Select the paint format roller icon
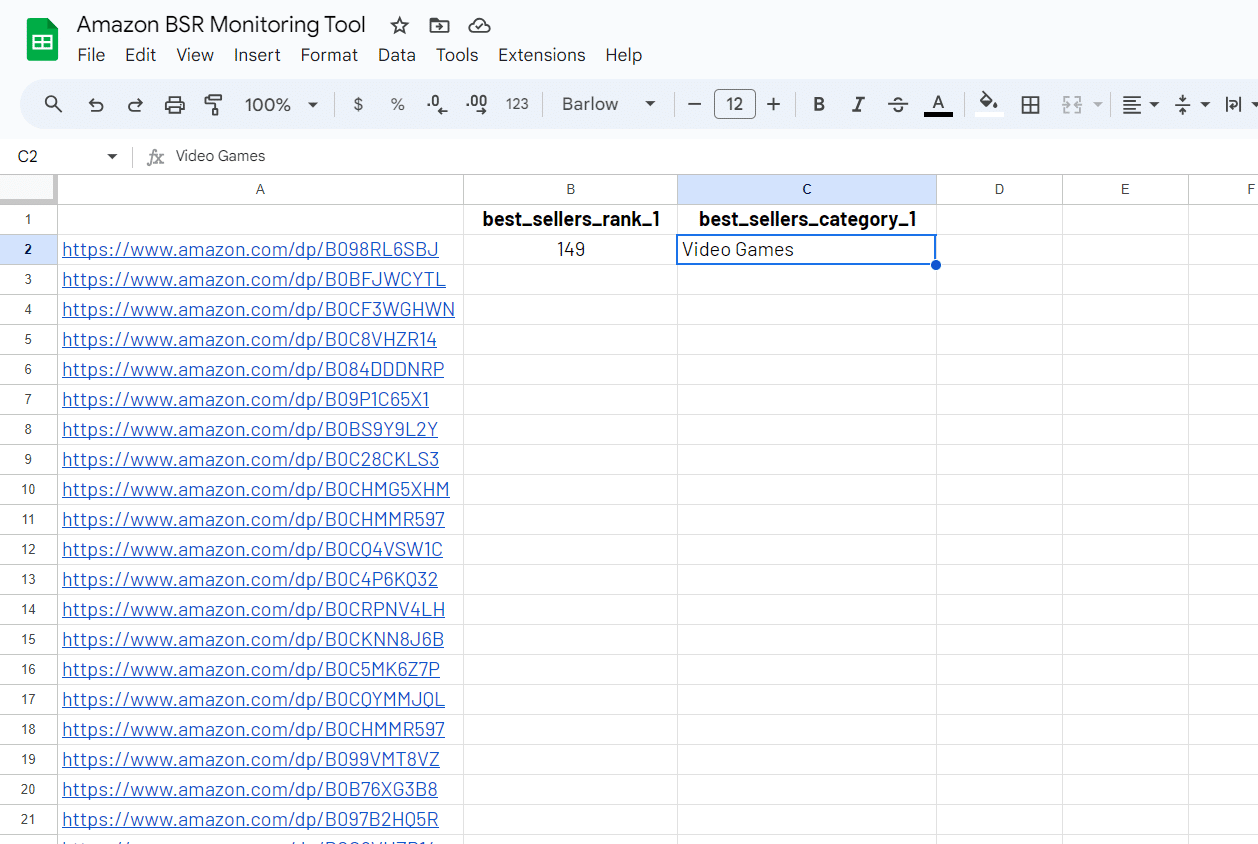This screenshot has width=1258, height=844. coord(213,105)
